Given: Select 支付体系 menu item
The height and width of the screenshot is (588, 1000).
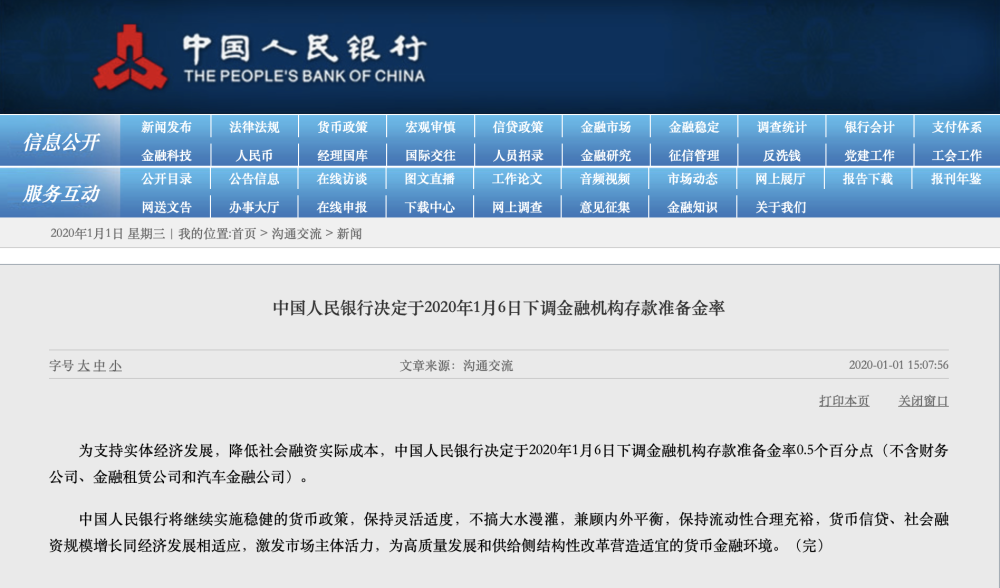Looking at the screenshot, I should pos(957,128).
